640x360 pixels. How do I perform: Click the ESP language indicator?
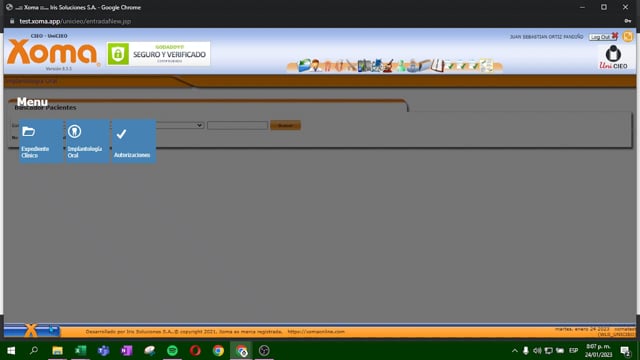tap(573, 351)
